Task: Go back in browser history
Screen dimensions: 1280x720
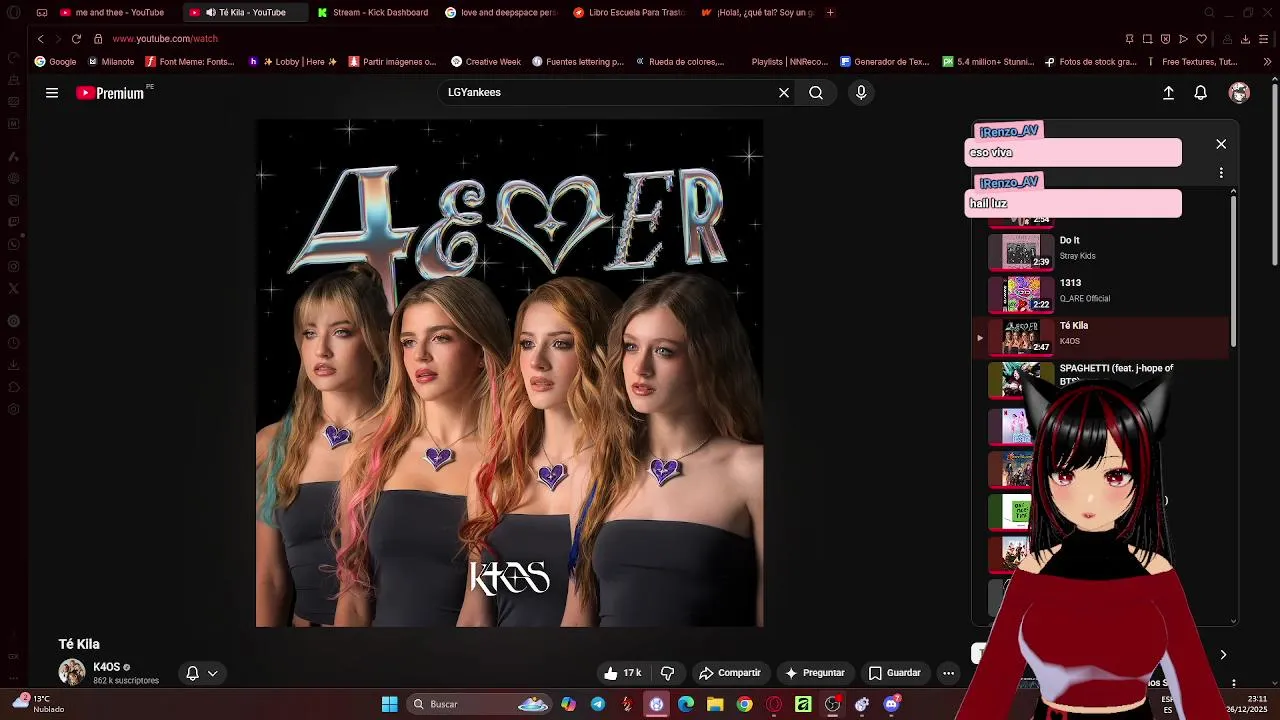Action: click(x=40, y=39)
